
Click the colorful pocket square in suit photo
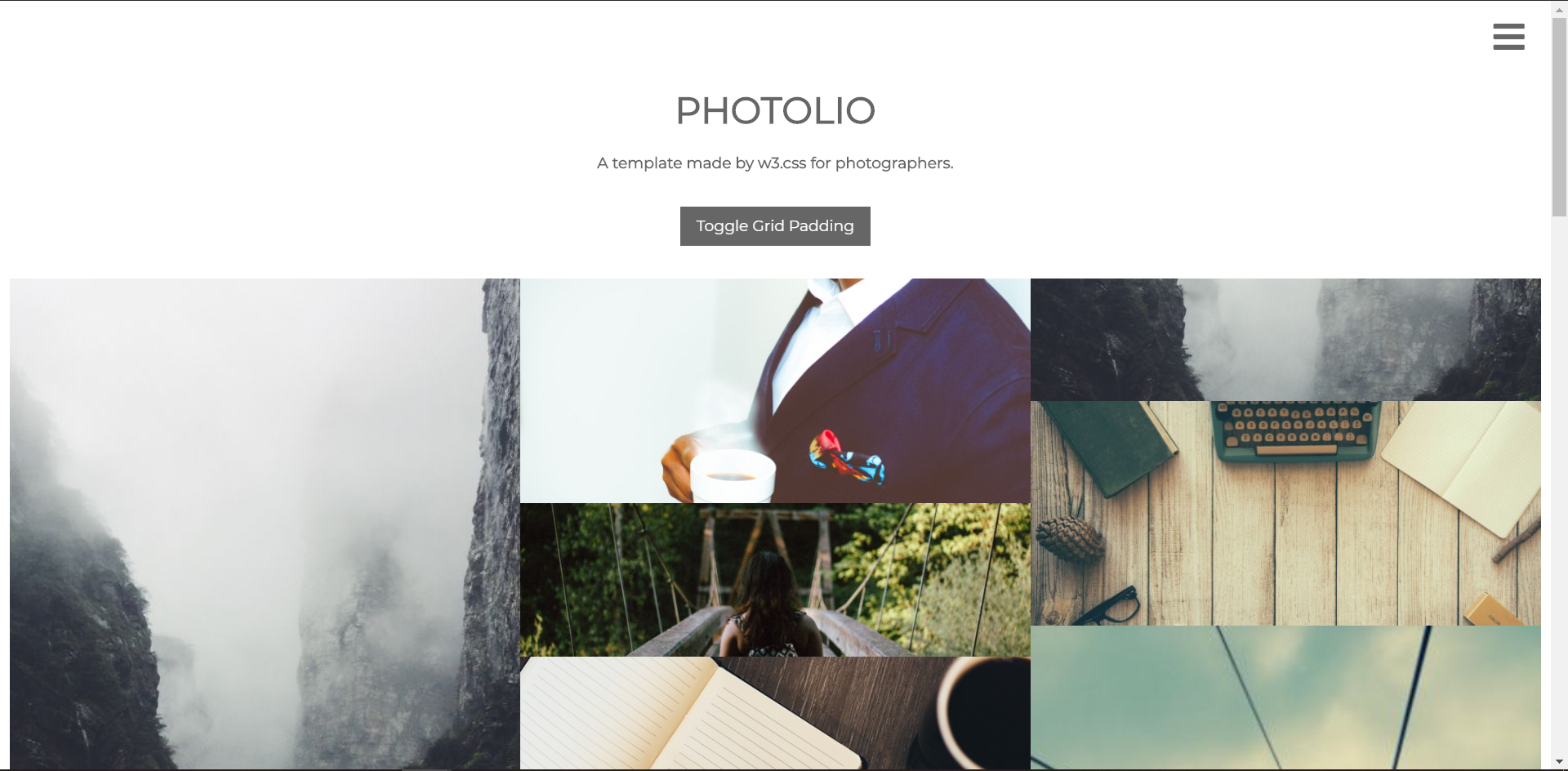(x=846, y=457)
